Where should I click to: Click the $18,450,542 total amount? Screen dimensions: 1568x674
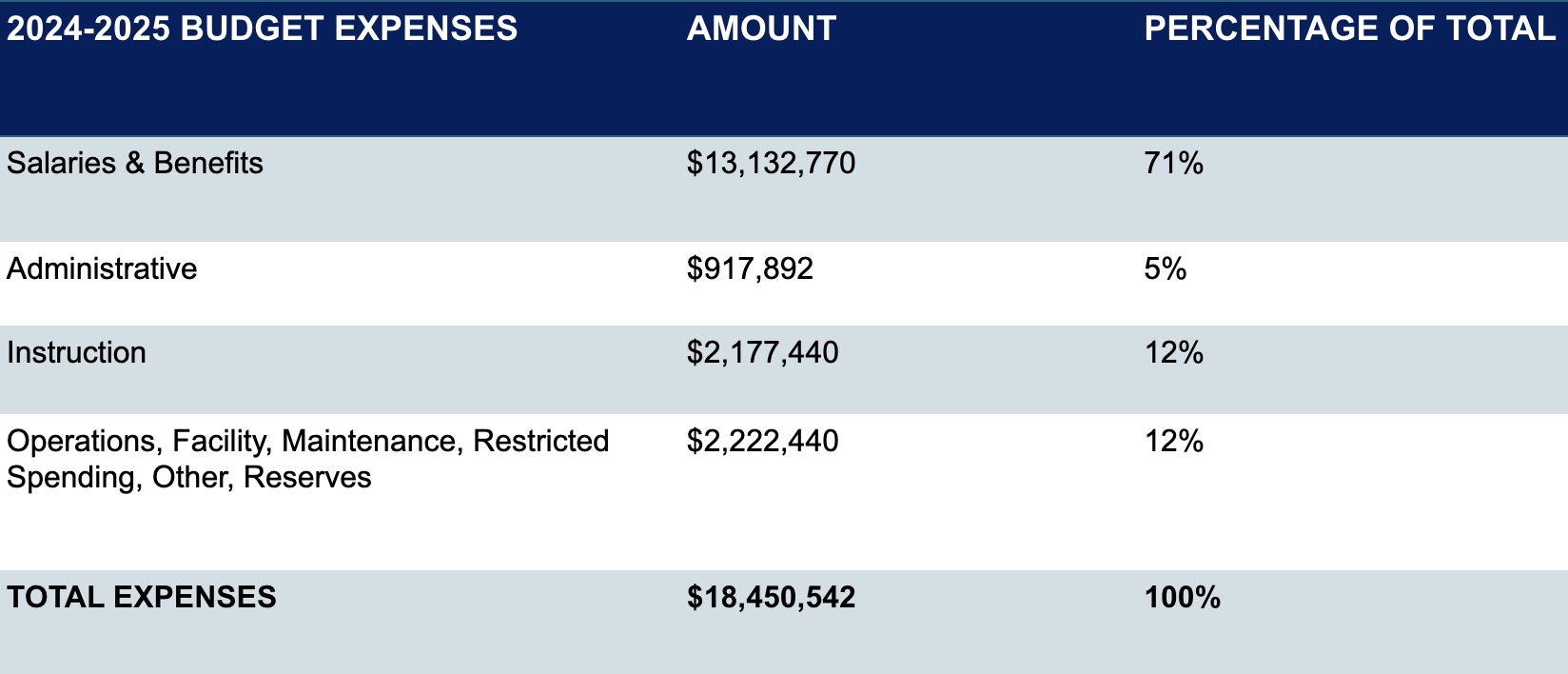click(x=771, y=598)
